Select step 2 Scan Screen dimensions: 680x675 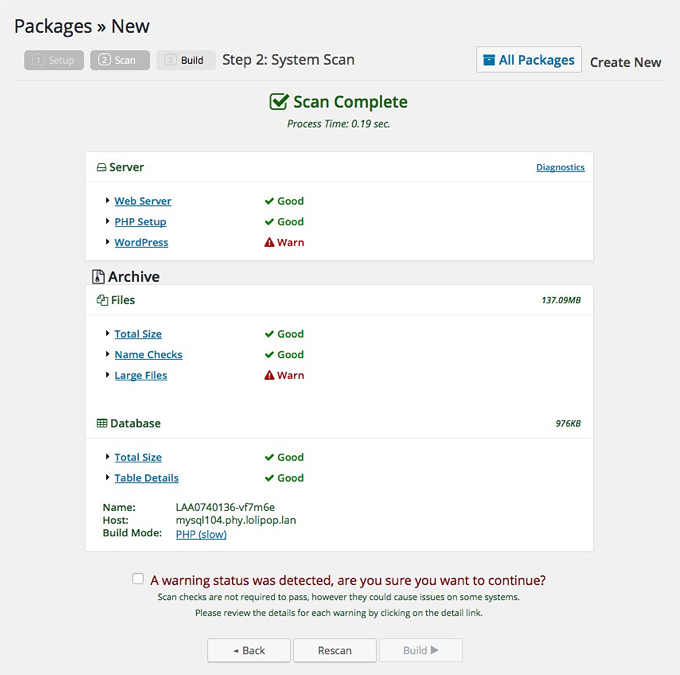point(120,60)
